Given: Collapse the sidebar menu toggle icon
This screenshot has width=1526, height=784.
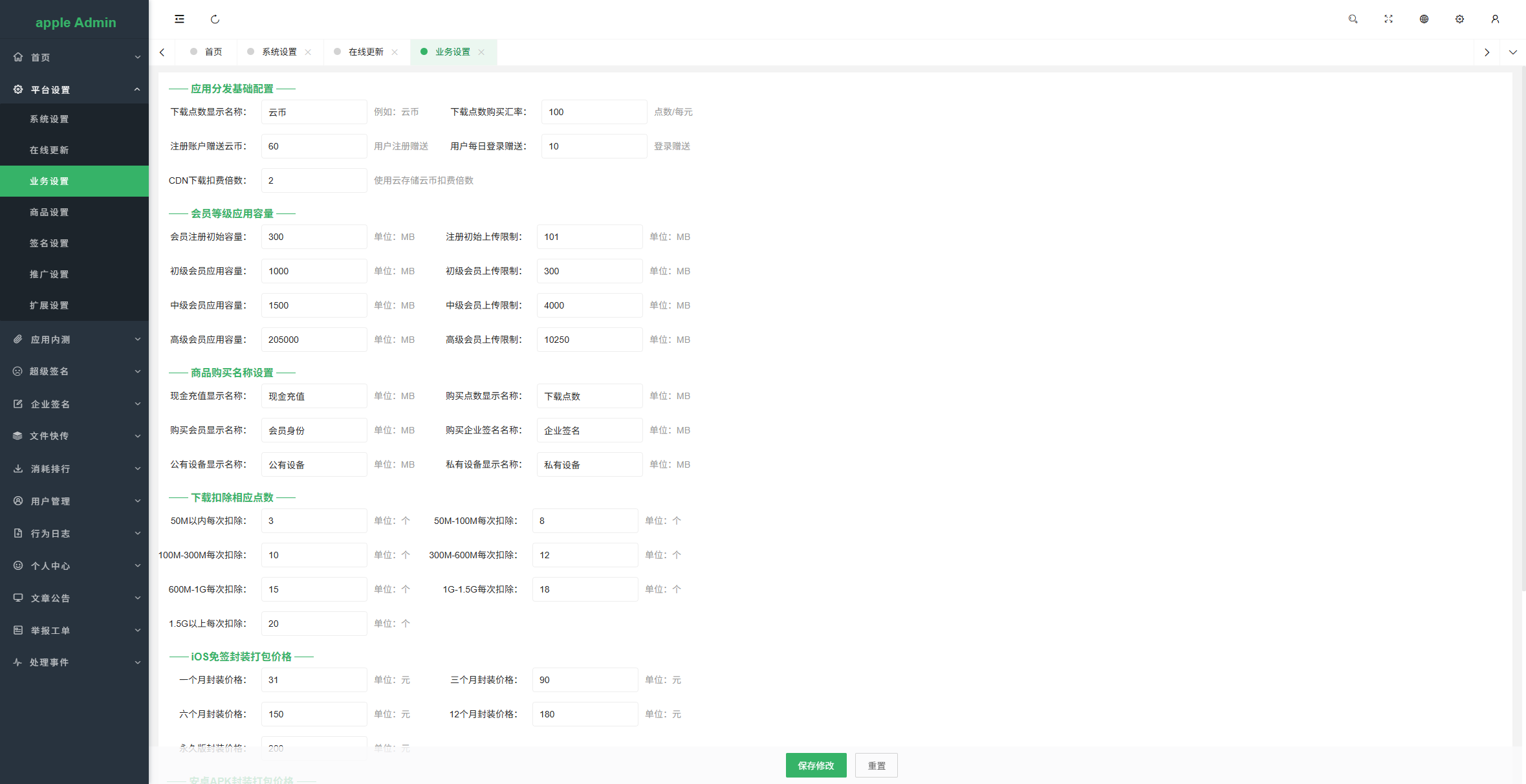Looking at the screenshot, I should (x=179, y=19).
